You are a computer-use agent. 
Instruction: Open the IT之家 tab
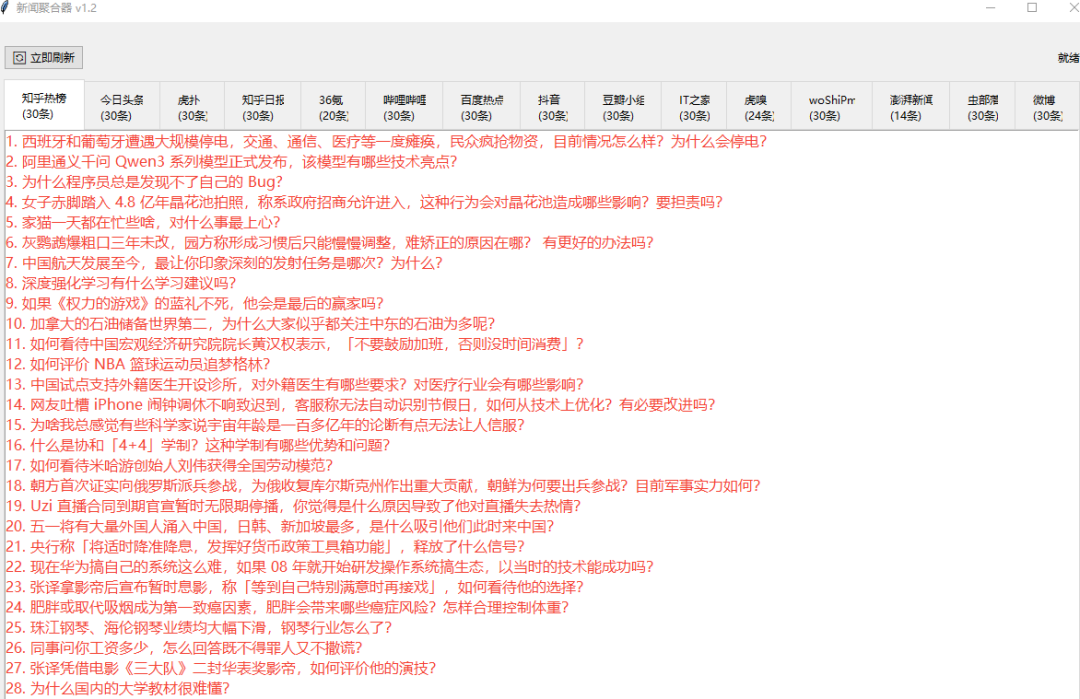coord(694,107)
